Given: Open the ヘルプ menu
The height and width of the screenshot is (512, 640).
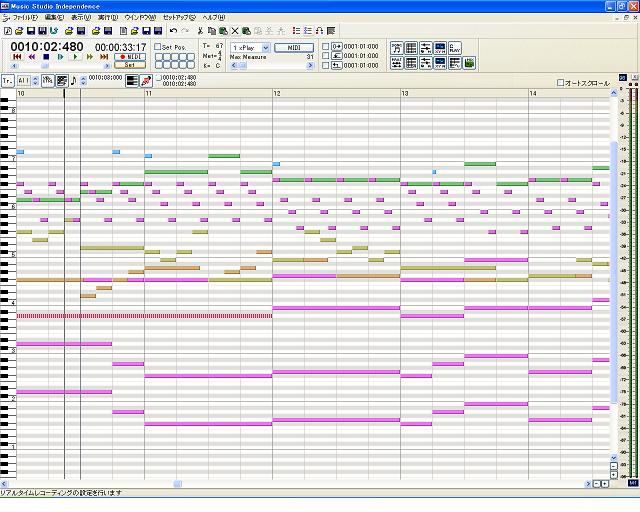Looking at the screenshot, I should [x=214, y=18].
